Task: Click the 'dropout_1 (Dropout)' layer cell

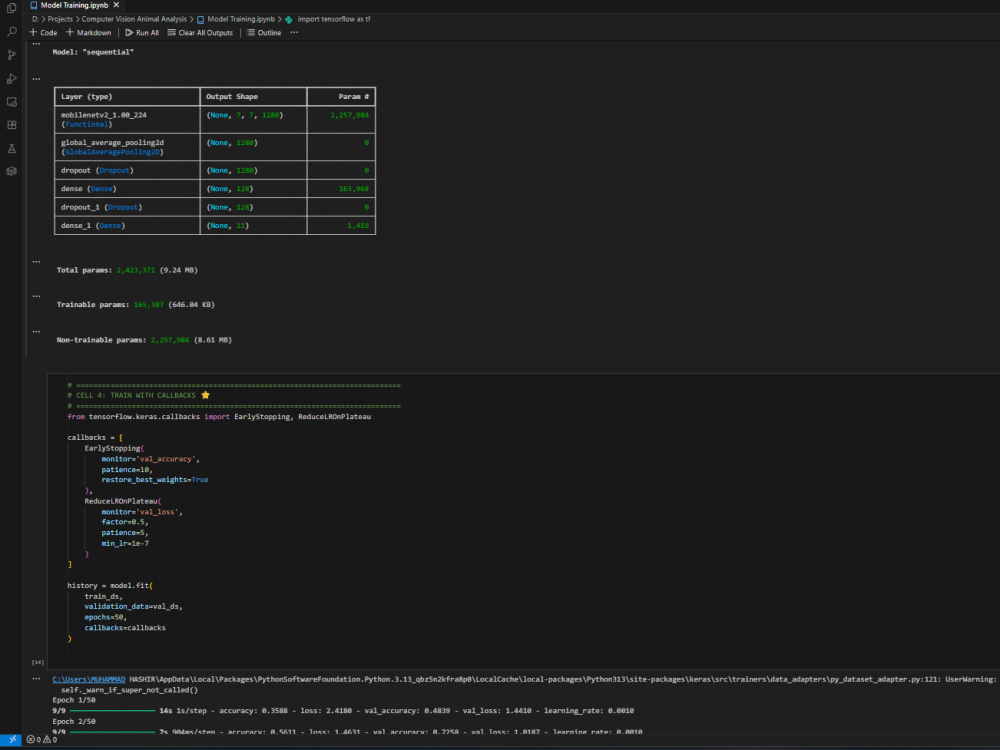Action: click(x=127, y=207)
